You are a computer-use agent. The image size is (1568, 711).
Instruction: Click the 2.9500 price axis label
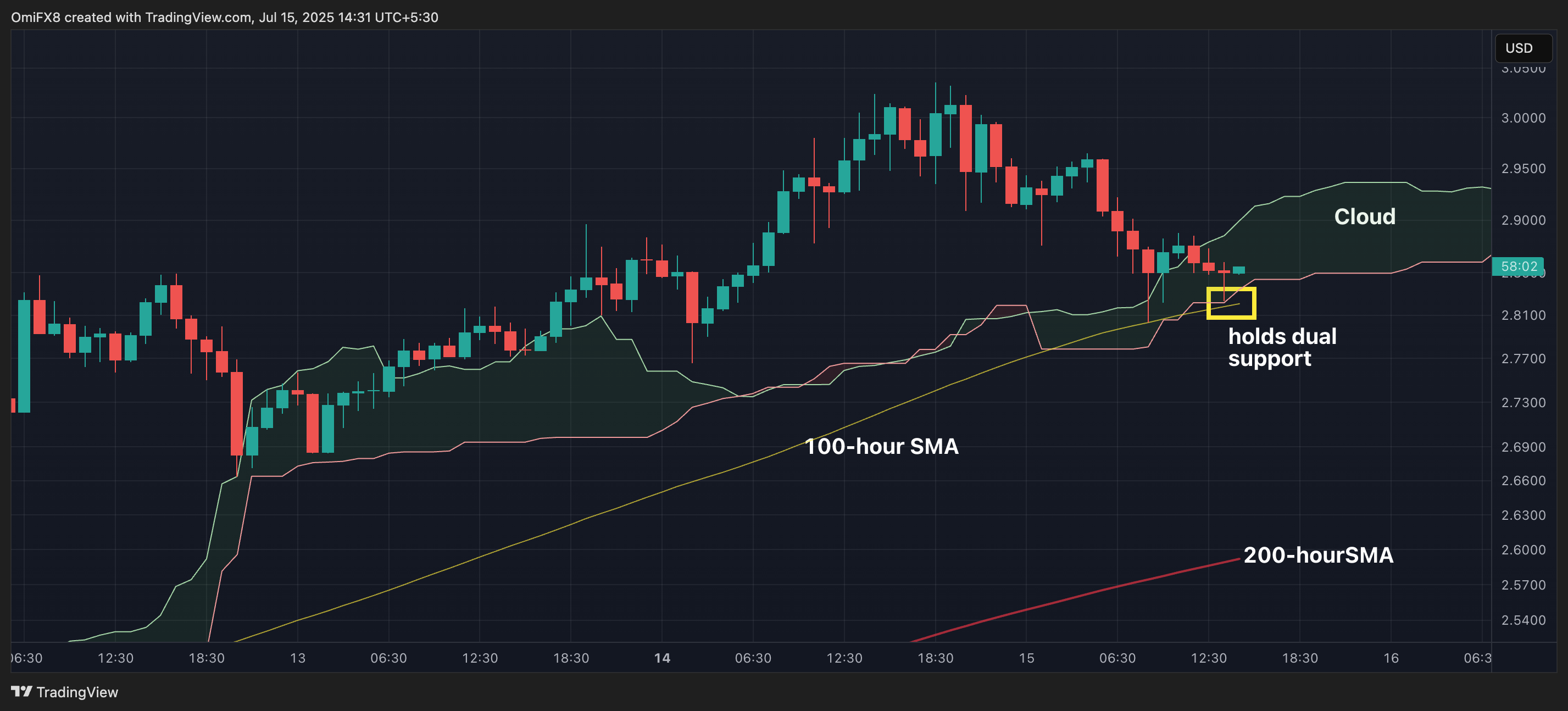click(1523, 169)
